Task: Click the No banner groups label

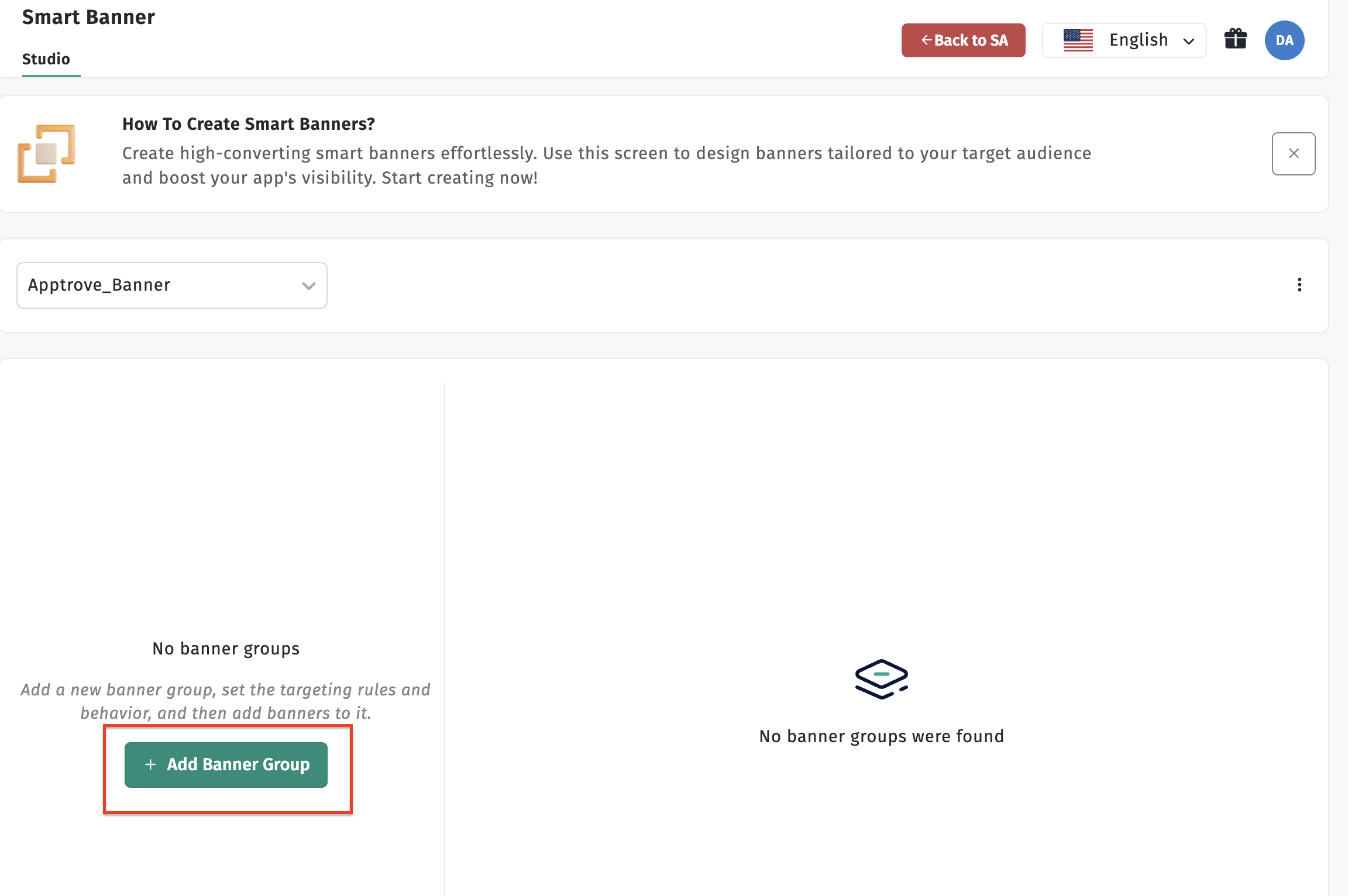Action: coord(226,649)
